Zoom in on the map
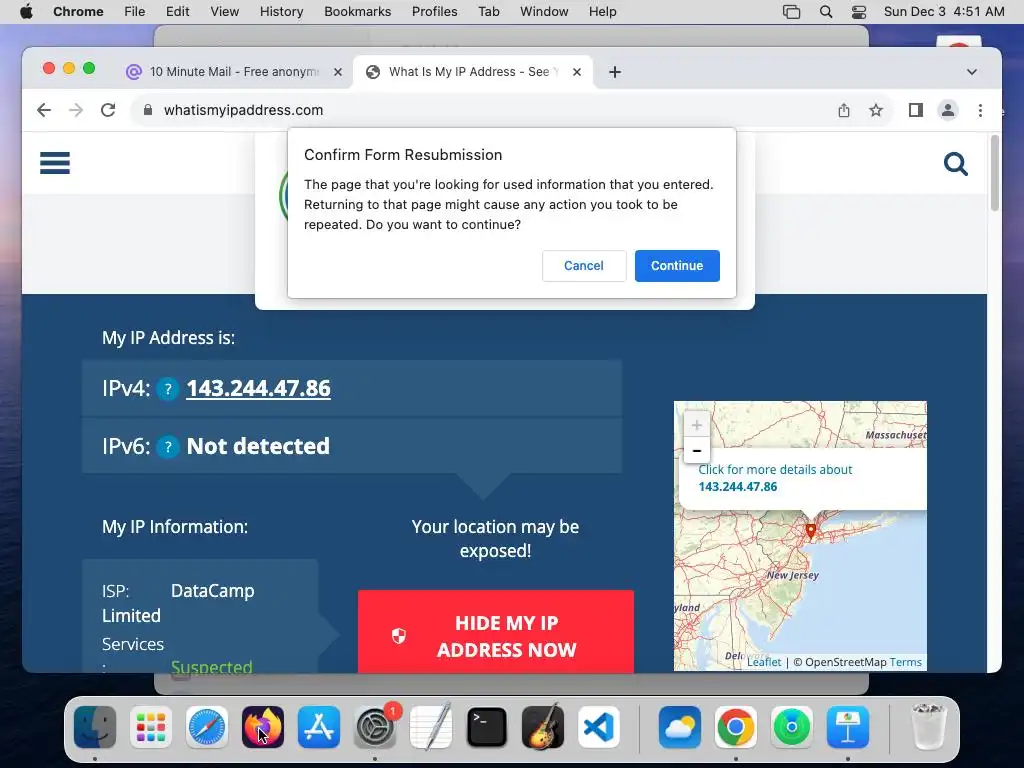 (x=697, y=425)
